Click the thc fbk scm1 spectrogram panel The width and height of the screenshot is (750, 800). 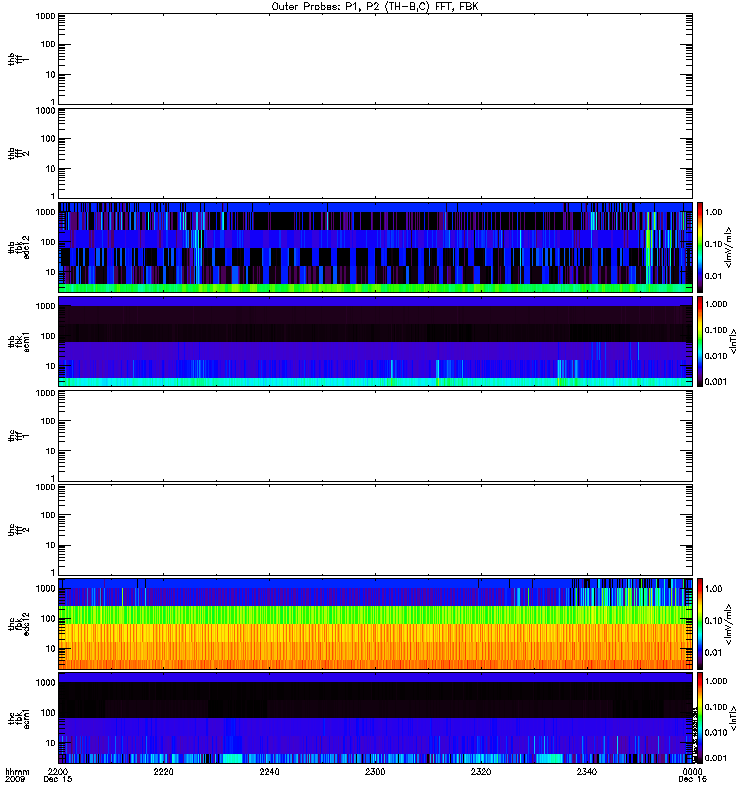tap(375, 718)
